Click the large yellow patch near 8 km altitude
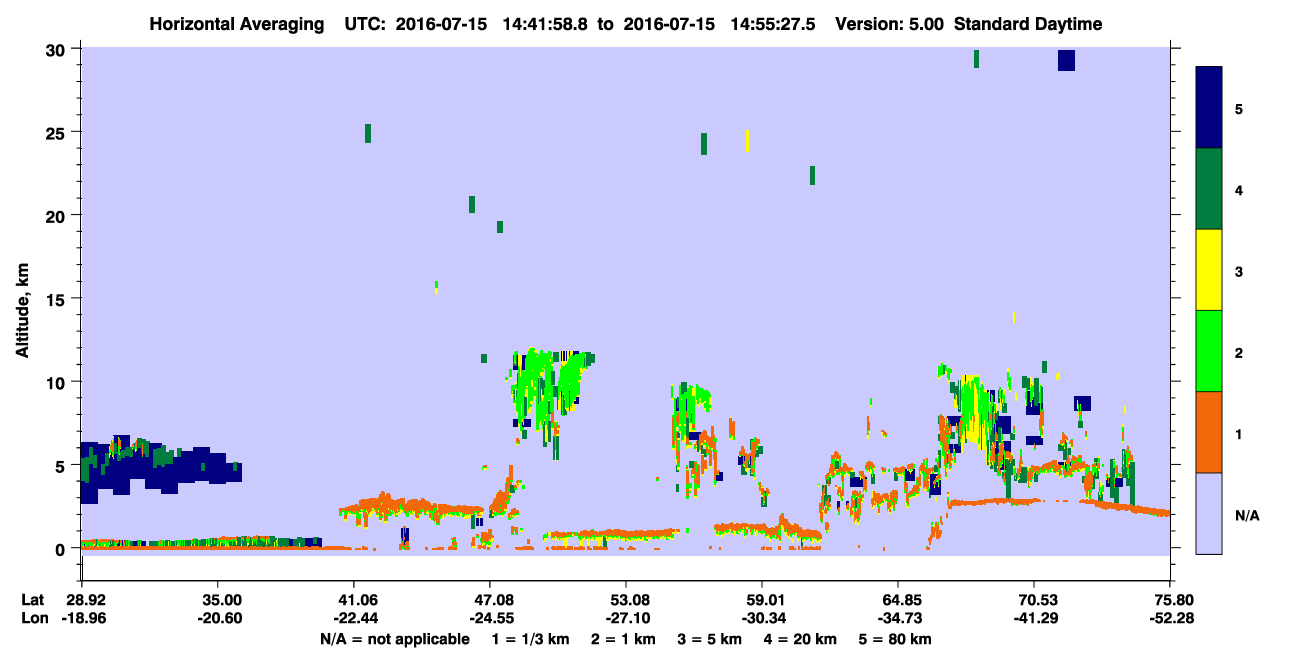Image resolution: width=1300 pixels, height=667 pixels. coord(972,412)
